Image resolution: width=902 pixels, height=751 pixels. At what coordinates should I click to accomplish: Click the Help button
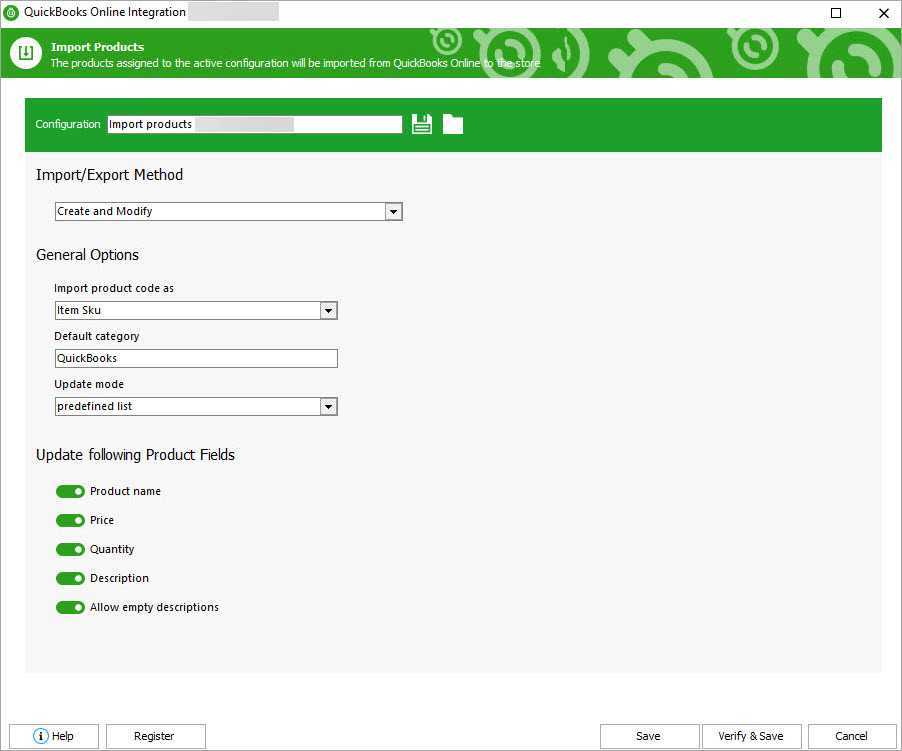54,736
